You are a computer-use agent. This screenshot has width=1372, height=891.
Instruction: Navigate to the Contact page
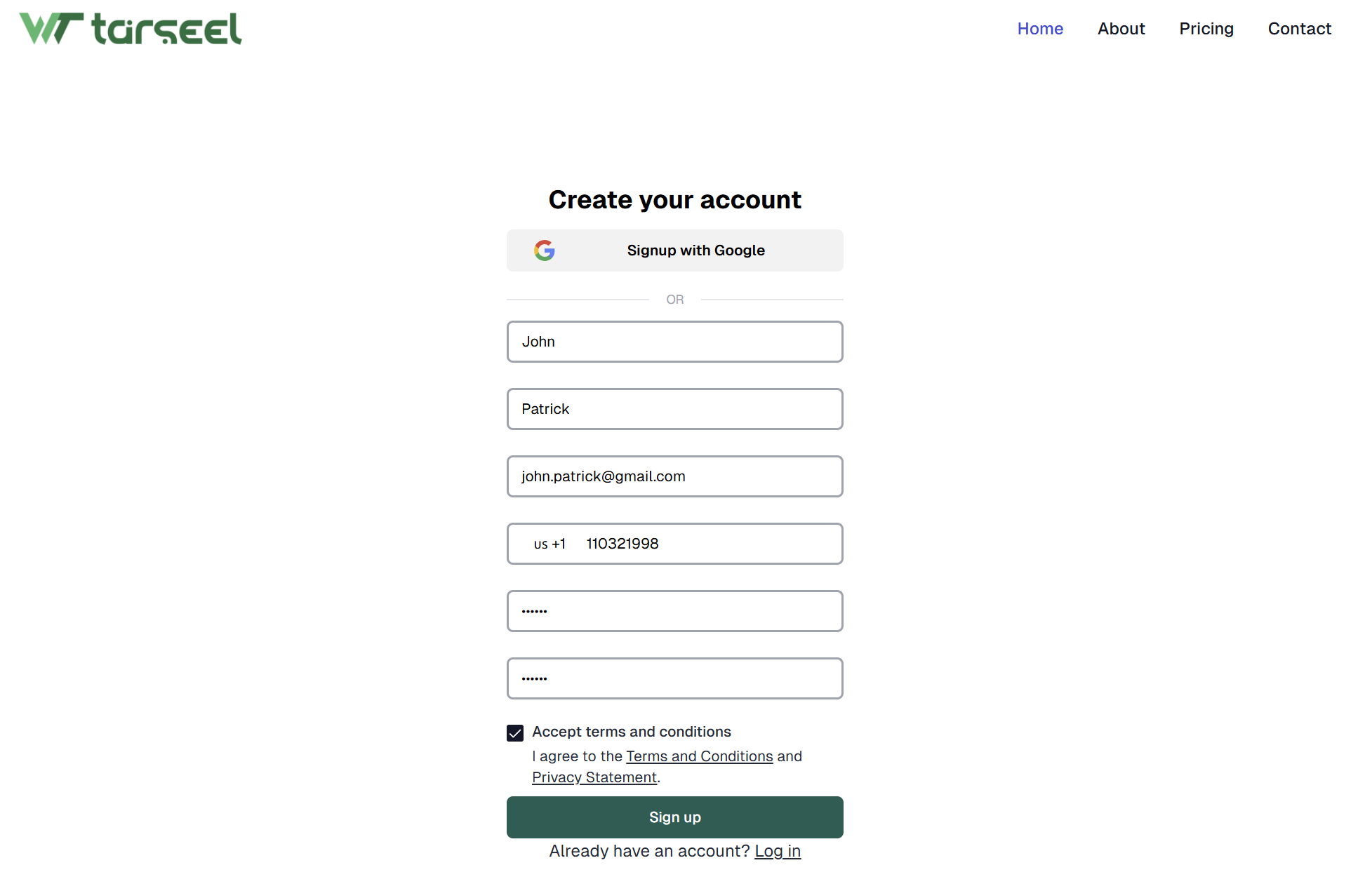(1299, 29)
